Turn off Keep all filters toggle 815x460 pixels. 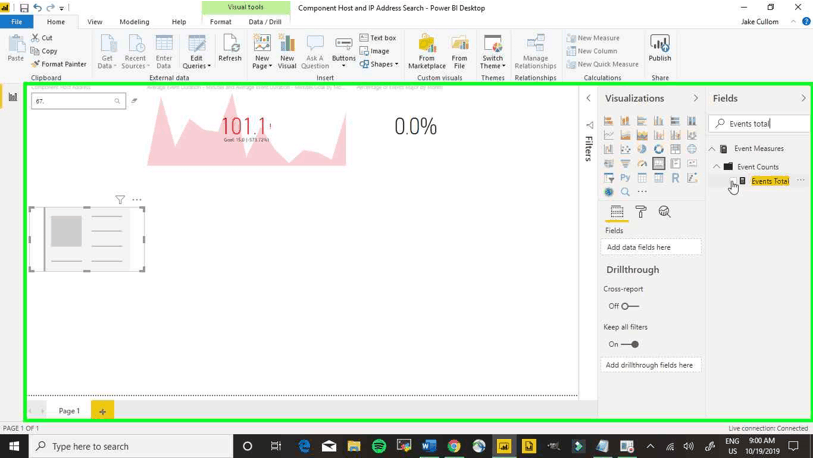pyautogui.click(x=629, y=344)
